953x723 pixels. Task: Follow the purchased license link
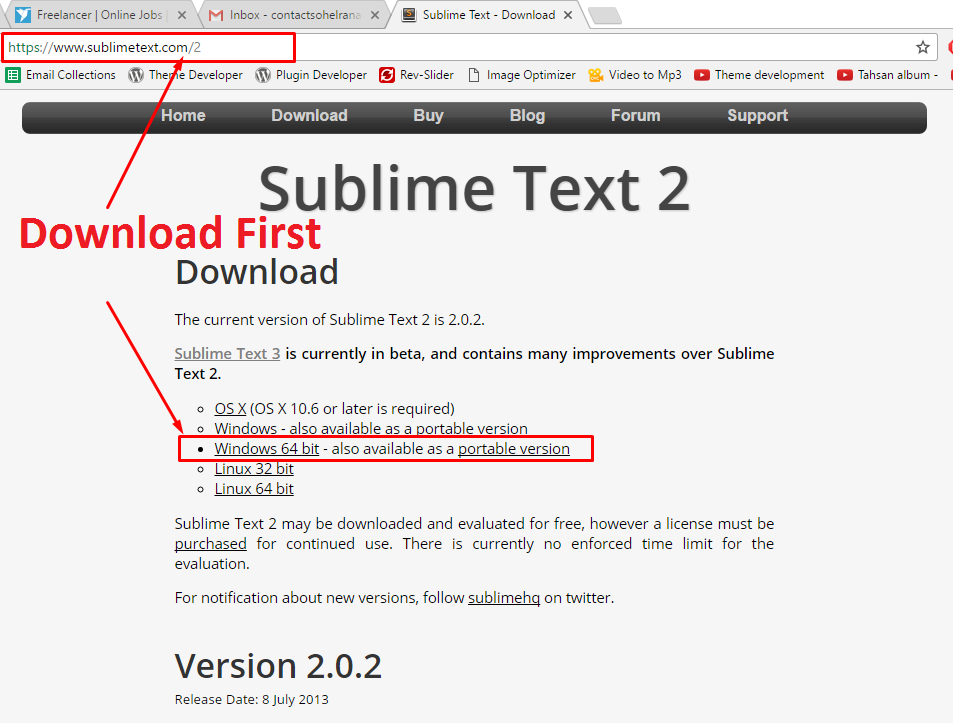coord(210,544)
